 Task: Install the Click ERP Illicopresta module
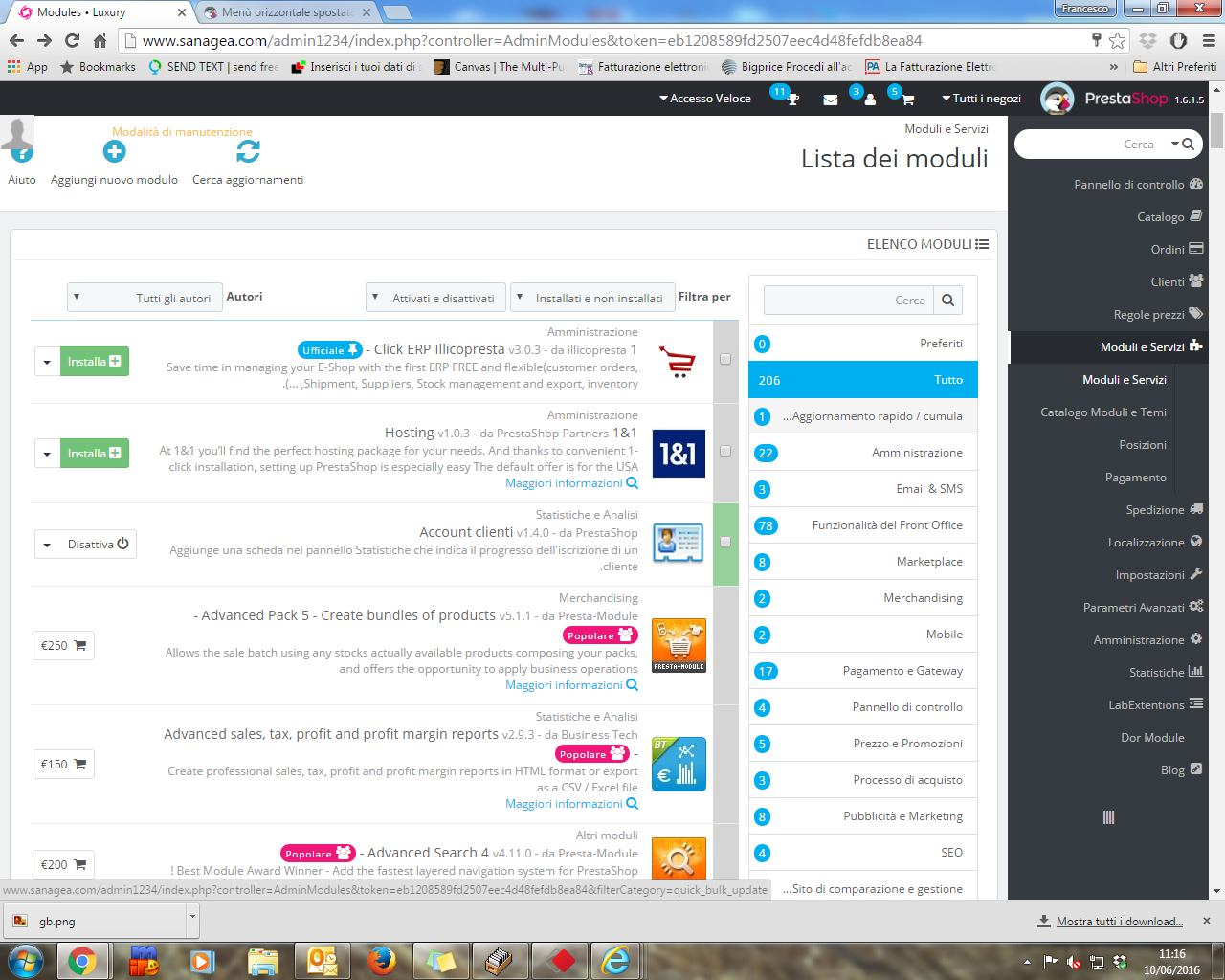[x=94, y=362]
